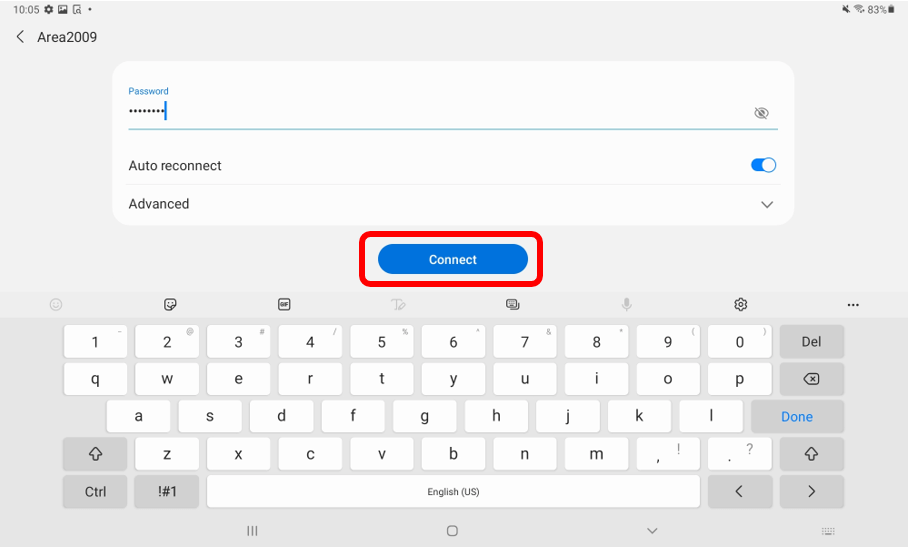
Task: Open the clipboard keyboard icon
Action: pos(512,305)
